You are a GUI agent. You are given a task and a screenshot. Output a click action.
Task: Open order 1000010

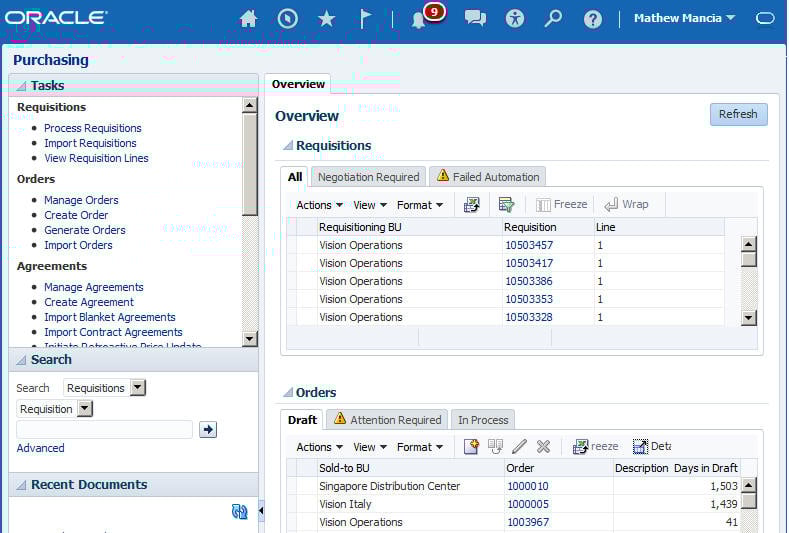[528, 486]
